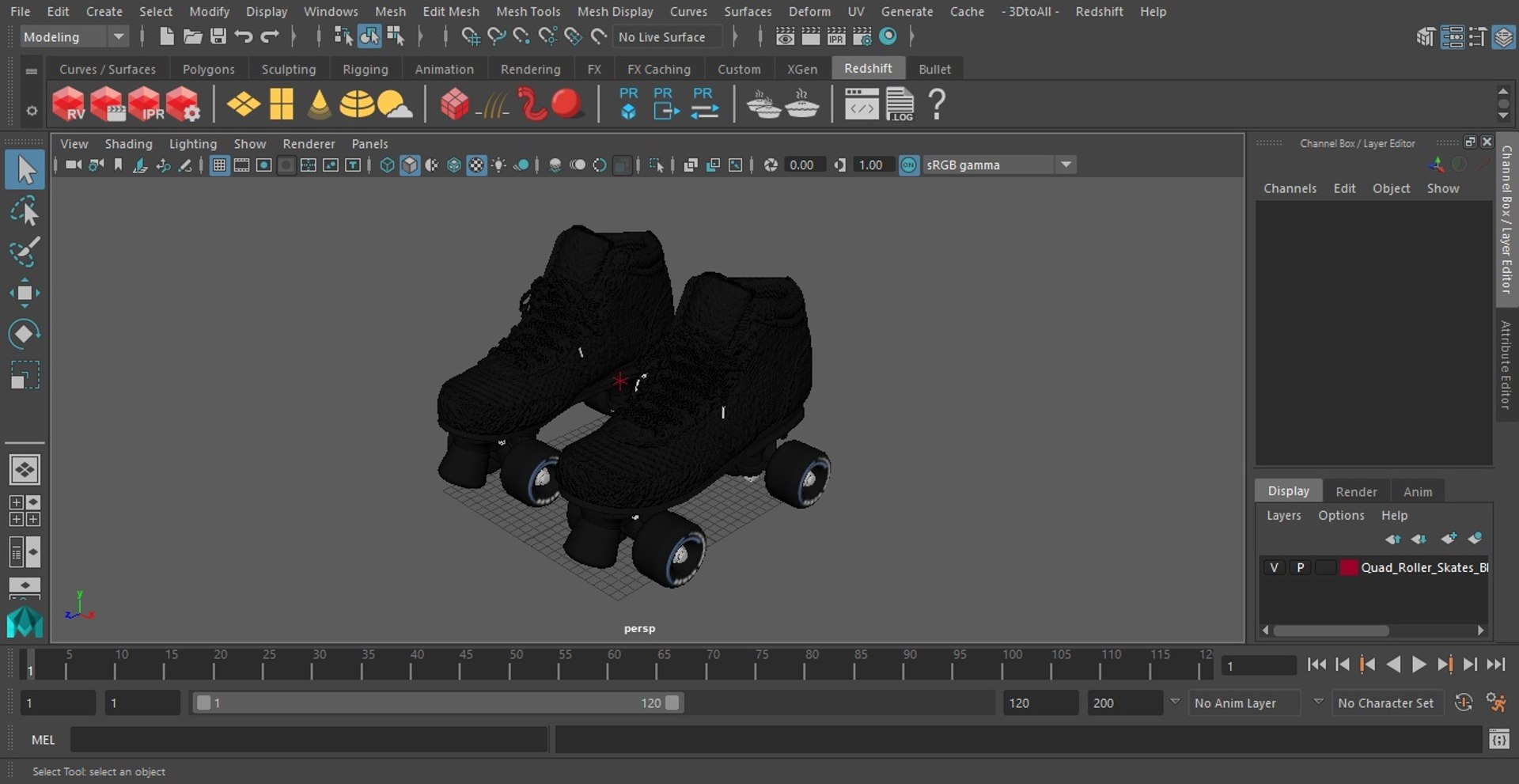Create Redshift sun and sky light
Viewport: 1519px width, 784px height.
pyautogui.click(x=395, y=104)
